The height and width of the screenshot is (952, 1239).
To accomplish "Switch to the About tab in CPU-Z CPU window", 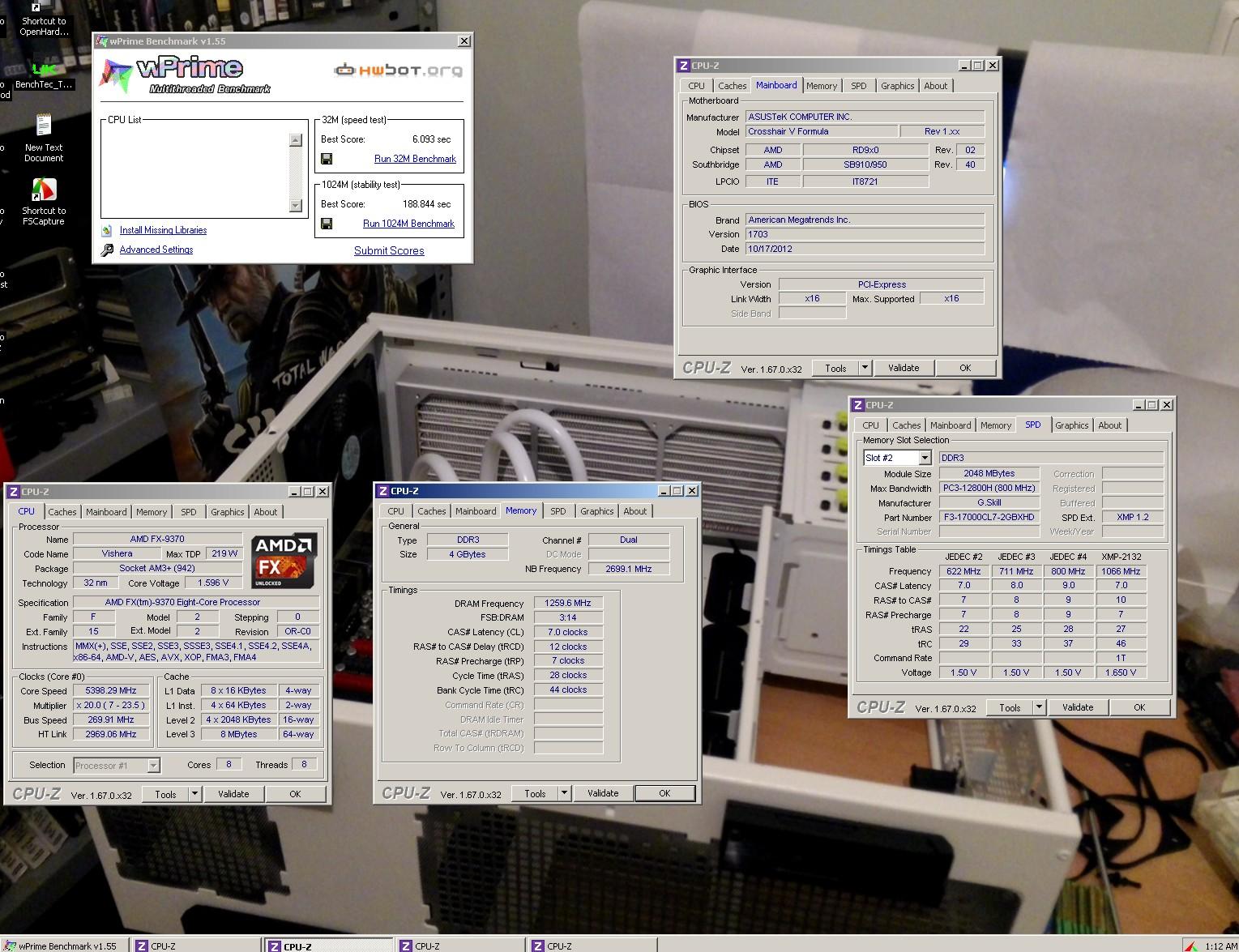I will (x=265, y=512).
